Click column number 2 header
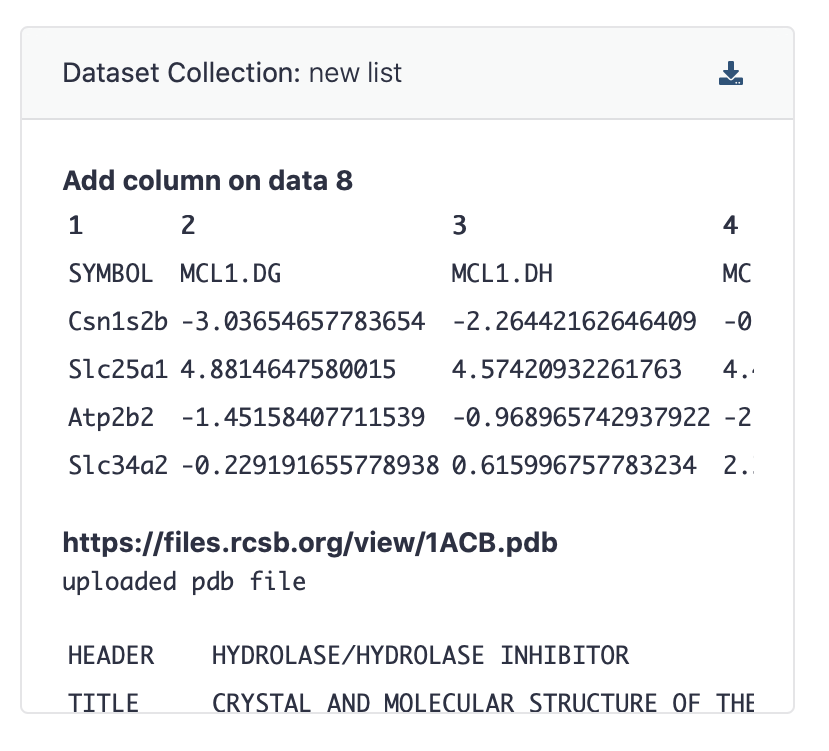Viewport: 829px width, 751px height. point(187,225)
